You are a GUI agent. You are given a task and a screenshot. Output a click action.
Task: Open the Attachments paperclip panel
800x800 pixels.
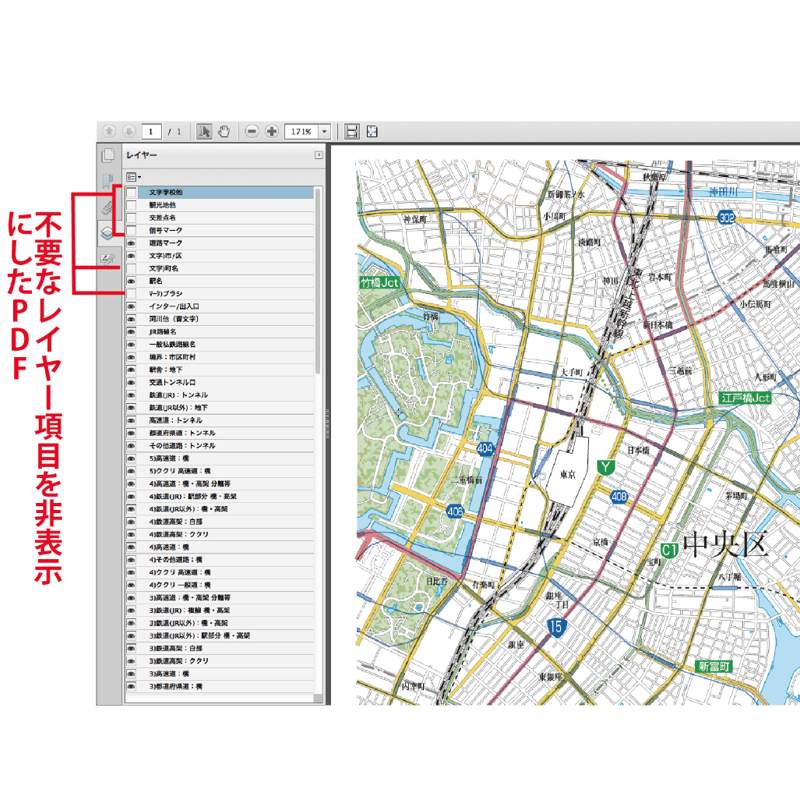click(x=108, y=207)
